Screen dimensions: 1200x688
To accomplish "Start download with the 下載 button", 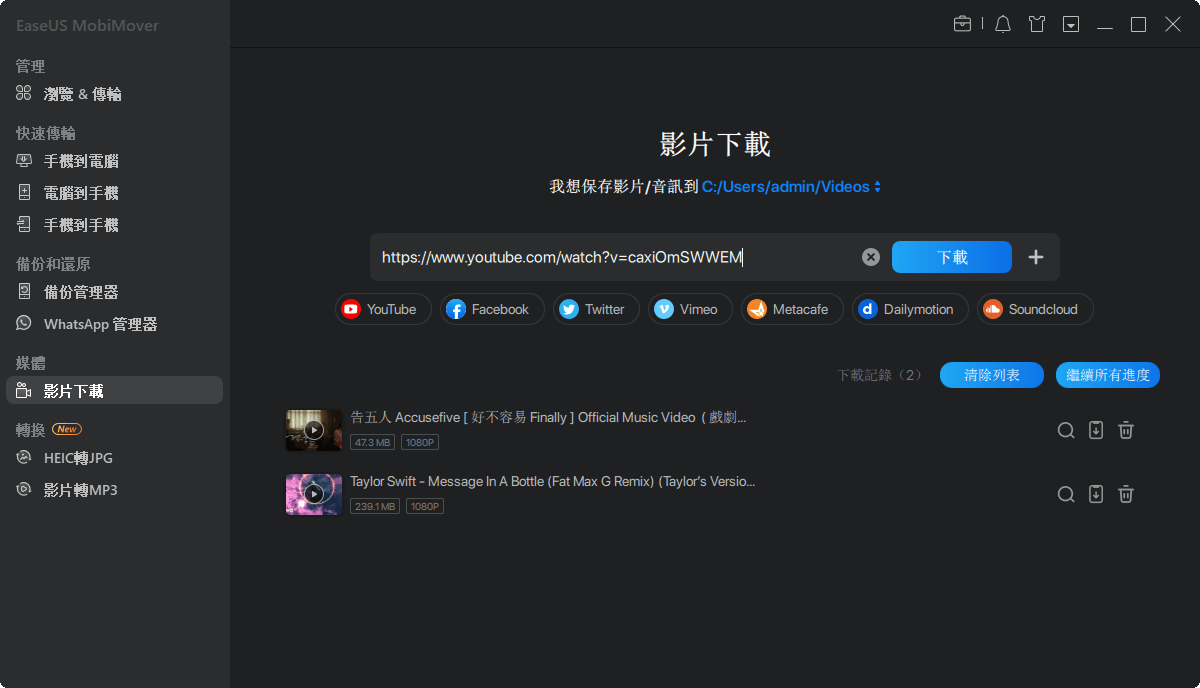I will click(951, 257).
